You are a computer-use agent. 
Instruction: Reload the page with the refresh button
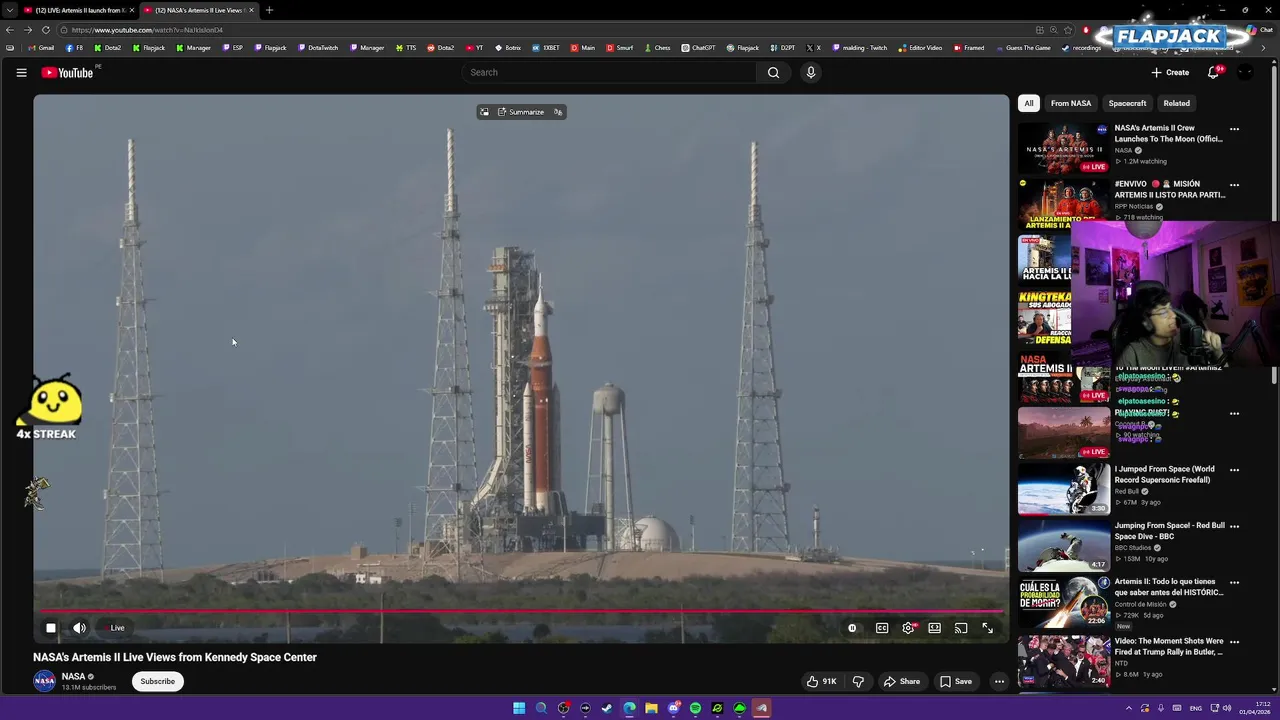click(45, 30)
